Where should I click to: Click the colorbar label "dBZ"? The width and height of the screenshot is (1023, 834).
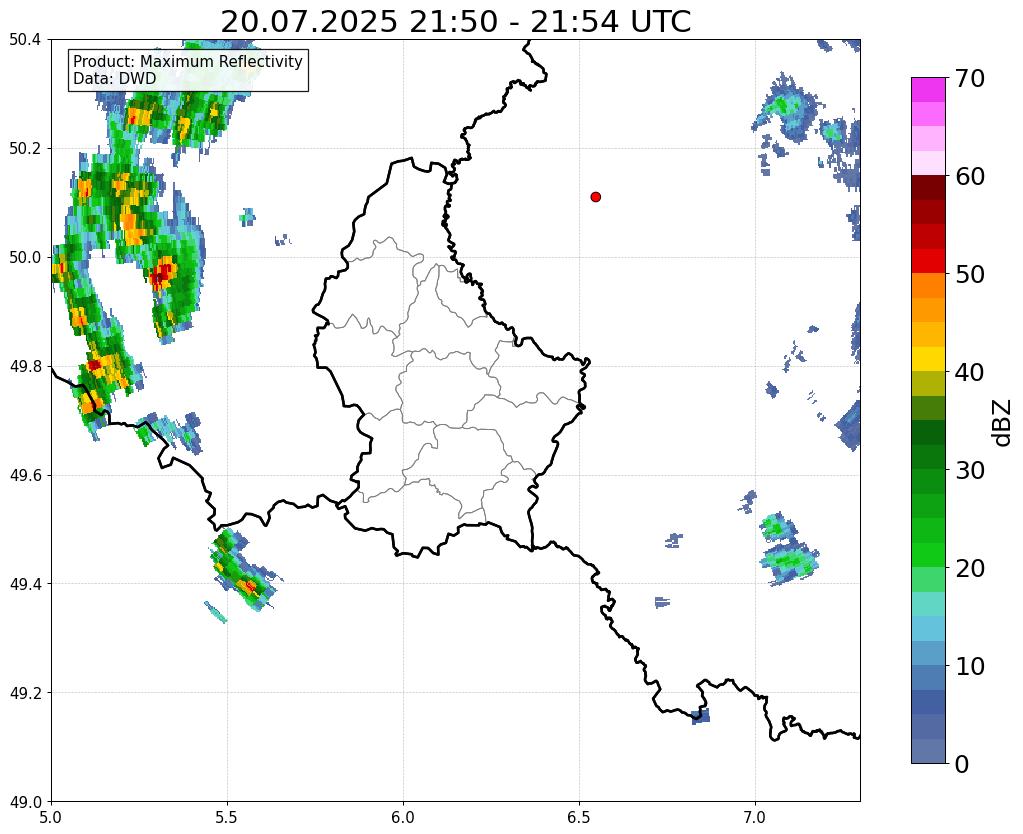[1003, 422]
